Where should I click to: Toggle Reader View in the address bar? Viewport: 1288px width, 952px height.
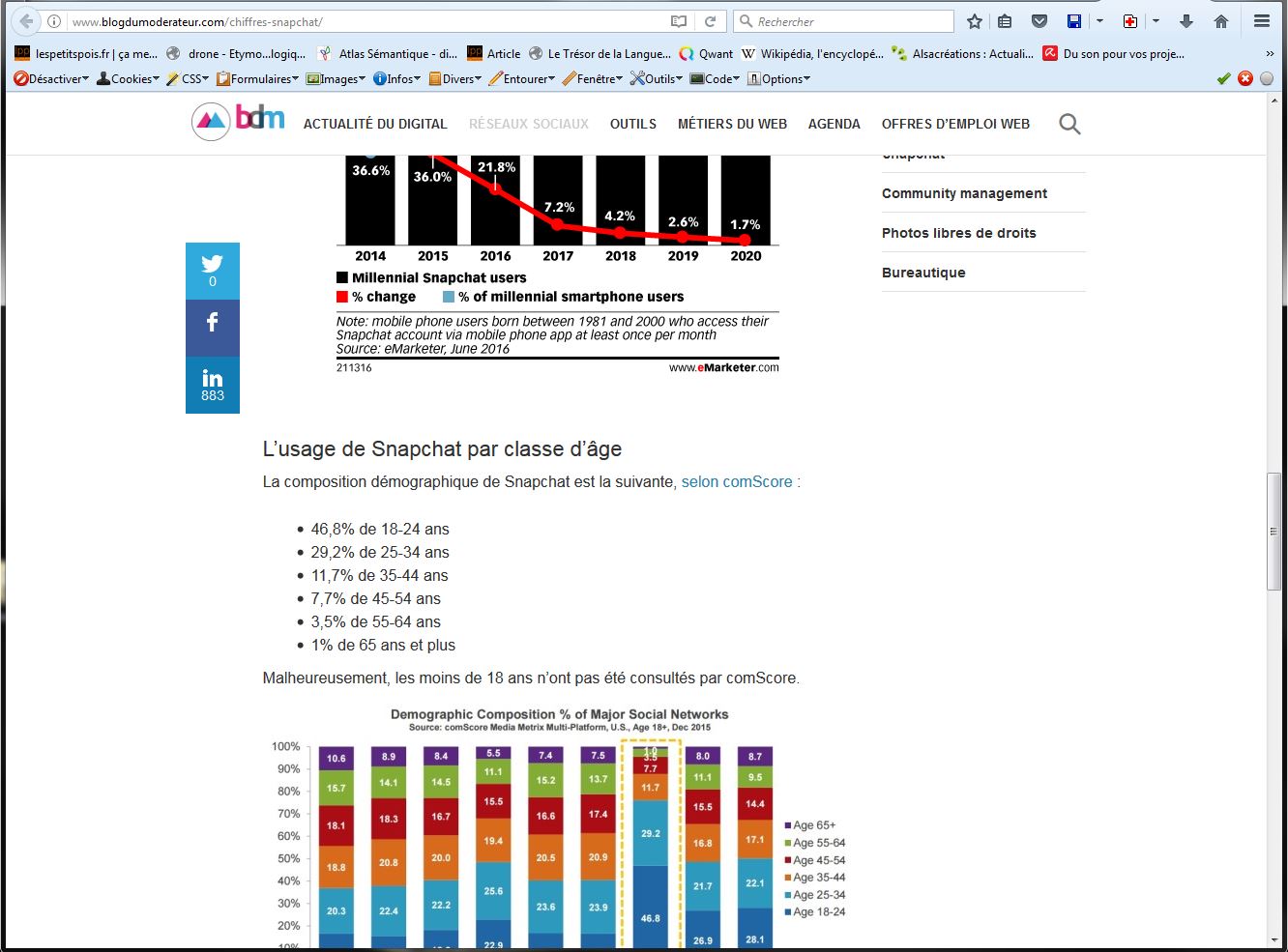click(679, 21)
